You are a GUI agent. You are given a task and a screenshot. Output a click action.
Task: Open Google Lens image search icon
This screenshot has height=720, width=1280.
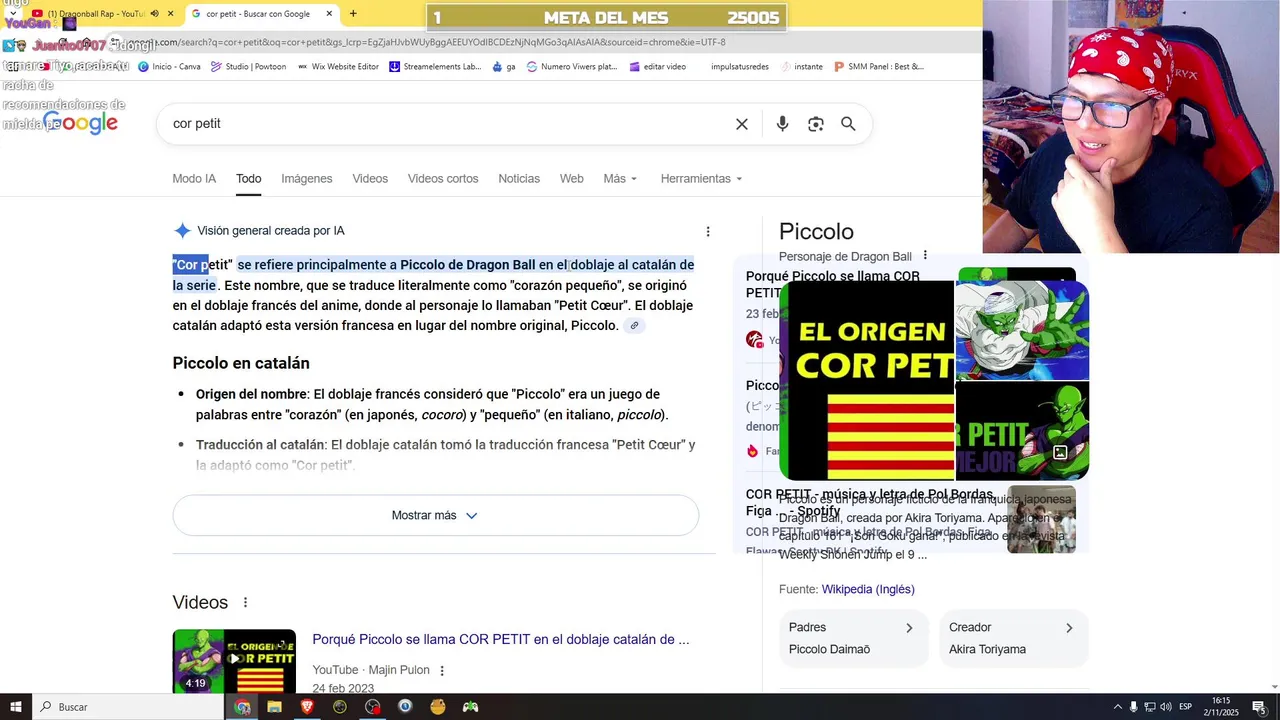point(816,124)
